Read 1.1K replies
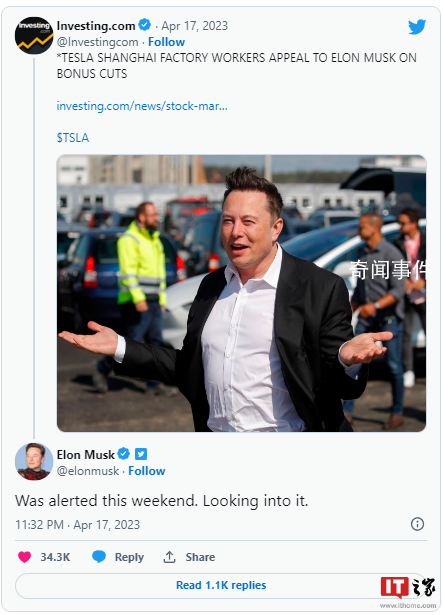 [x=221, y=585]
